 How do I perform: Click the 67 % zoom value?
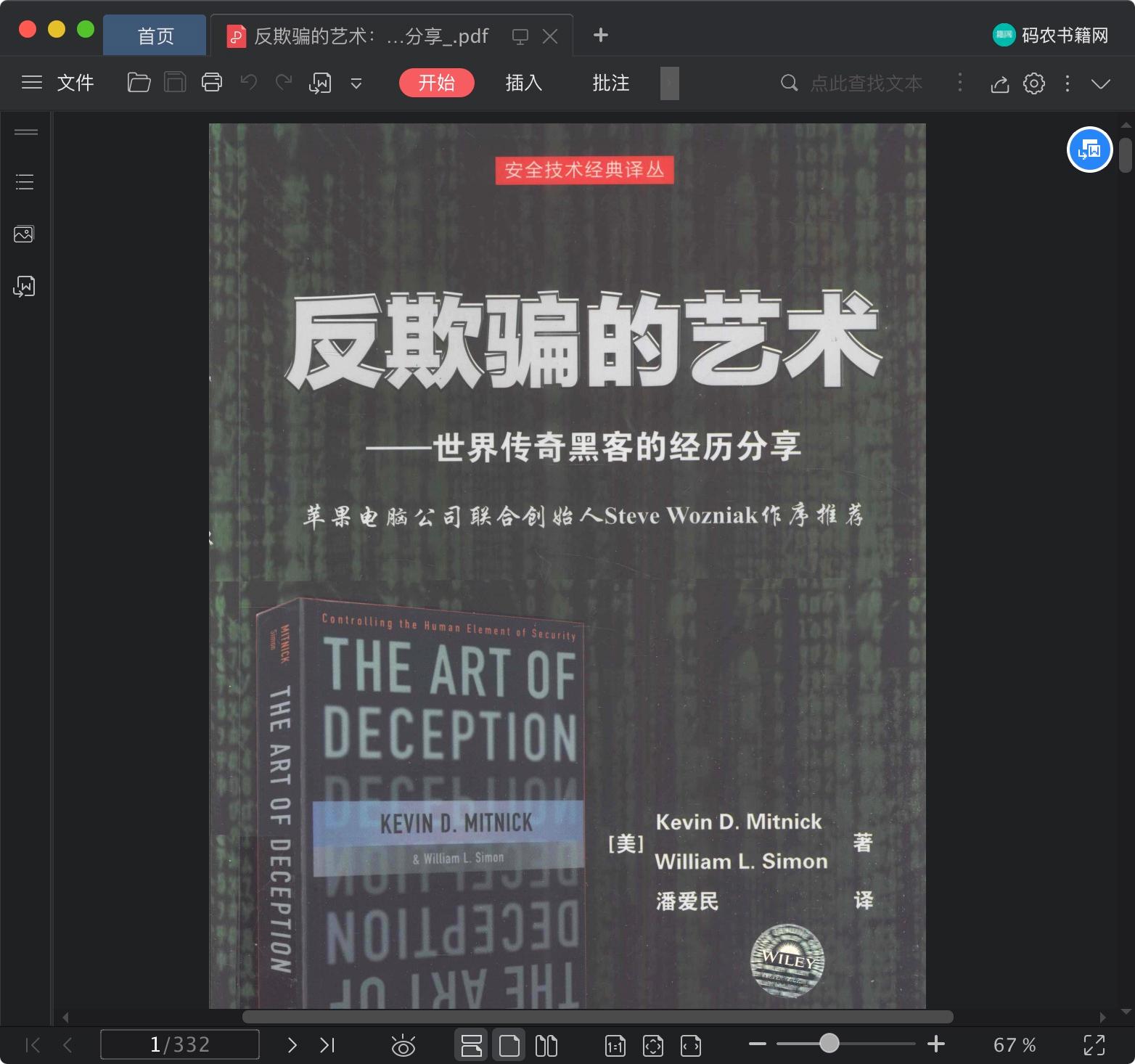(1015, 1045)
